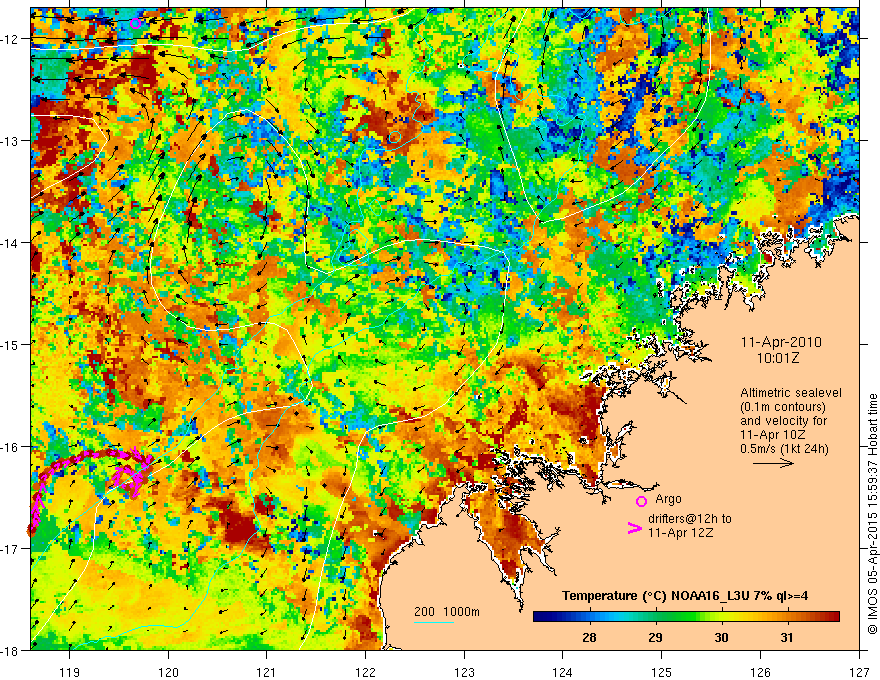Click the longitude axis label '125'
Viewport: 880px width, 680px height.
coord(662,672)
